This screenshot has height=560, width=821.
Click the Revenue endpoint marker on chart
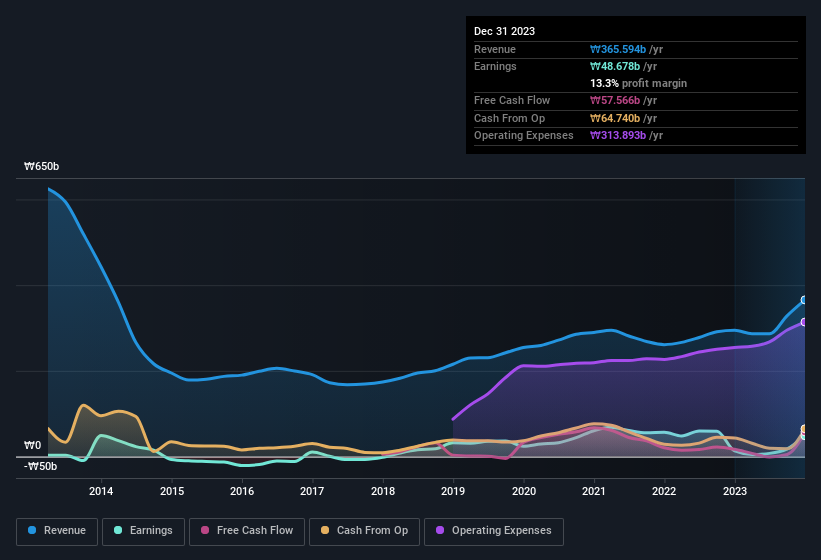[804, 300]
